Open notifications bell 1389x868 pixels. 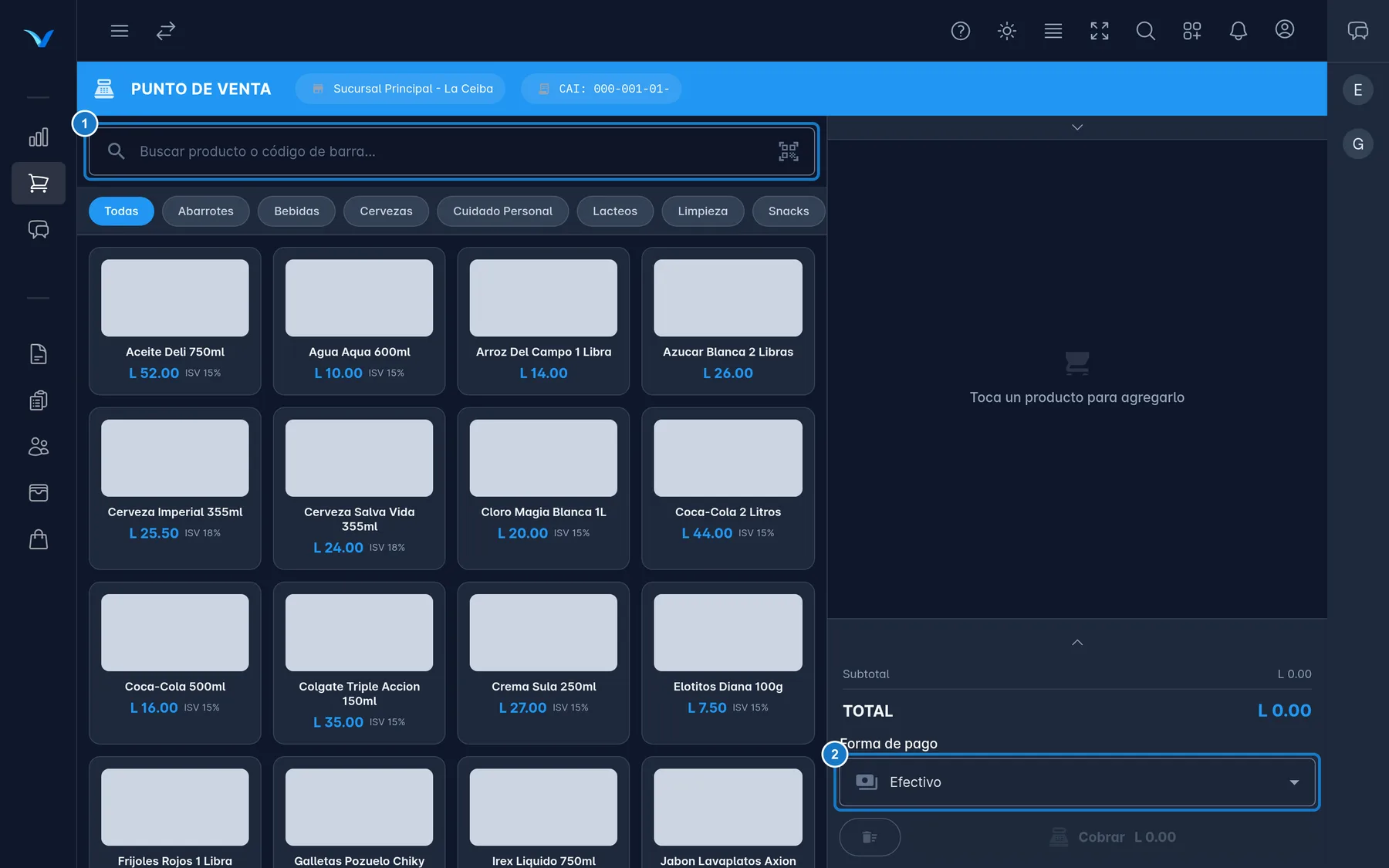click(x=1239, y=31)
